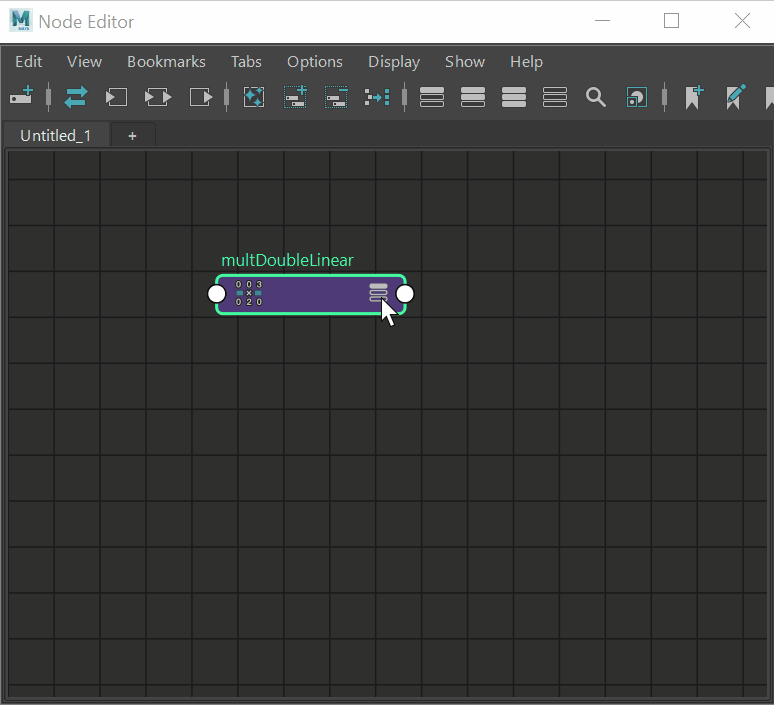Toggle the second node view mode button

pyautogui.click(x=473, y=97)
